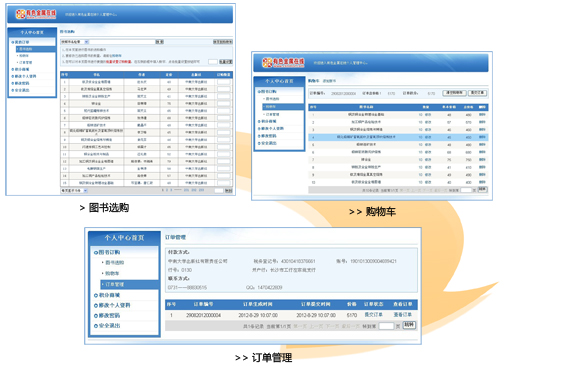Screen dimensions: 584x377
Task: Click 个人中心首页 header in order management panel
Action: tap(124, 238)
